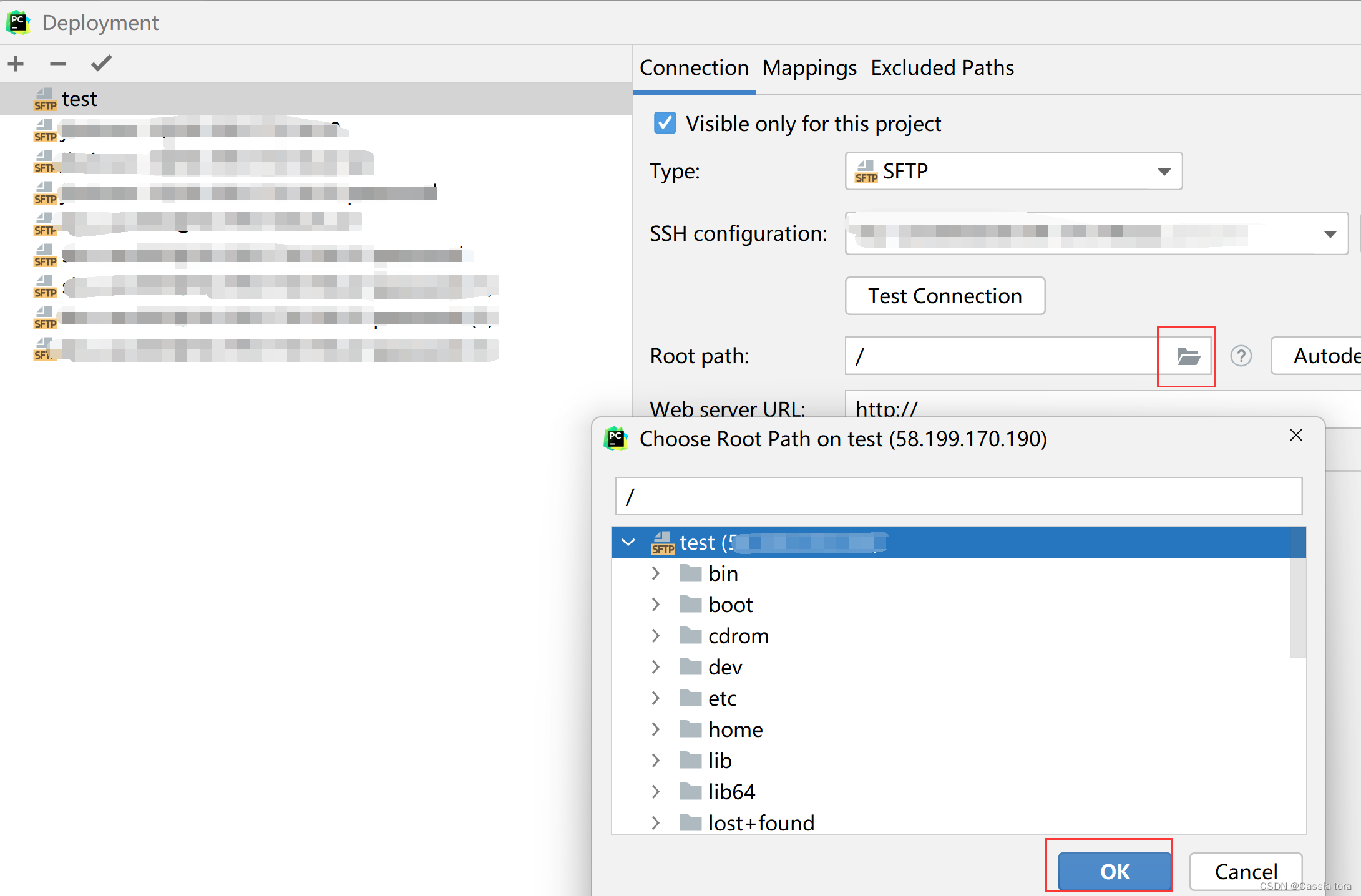Collapse the test server root node

[x=628, y=542]
